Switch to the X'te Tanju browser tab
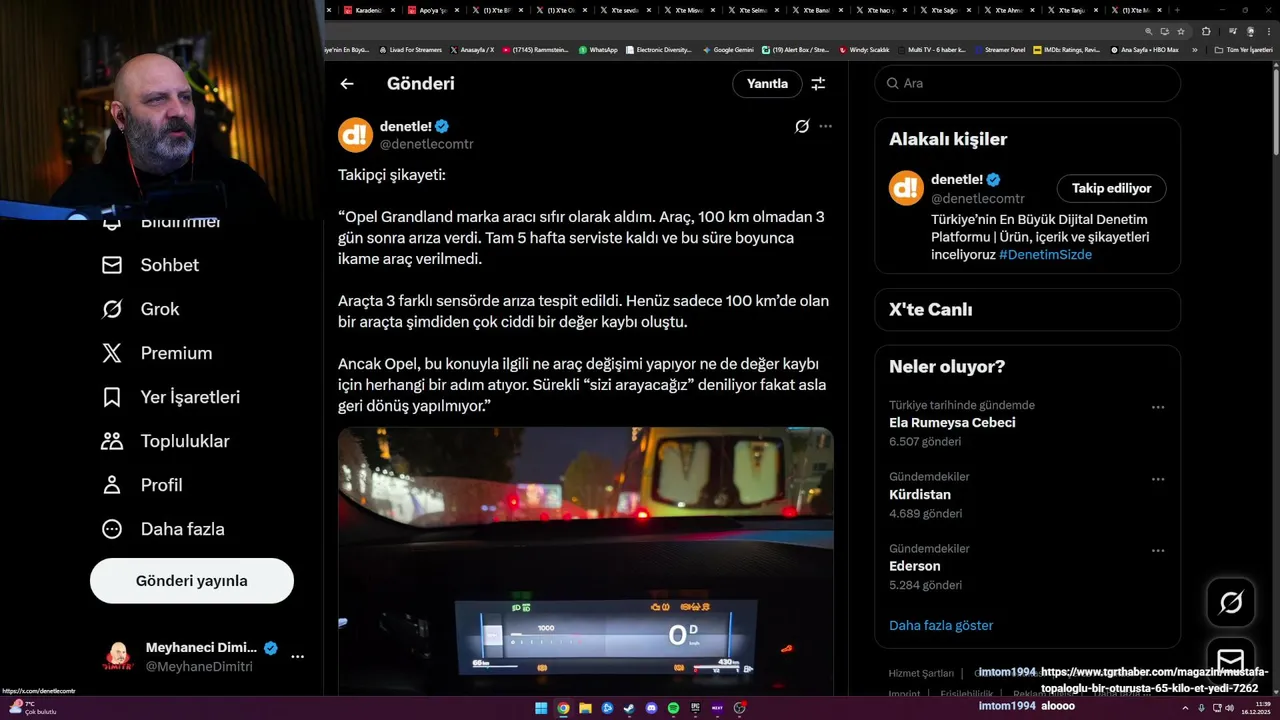The image size is (1280, 720). [1071, 10]
